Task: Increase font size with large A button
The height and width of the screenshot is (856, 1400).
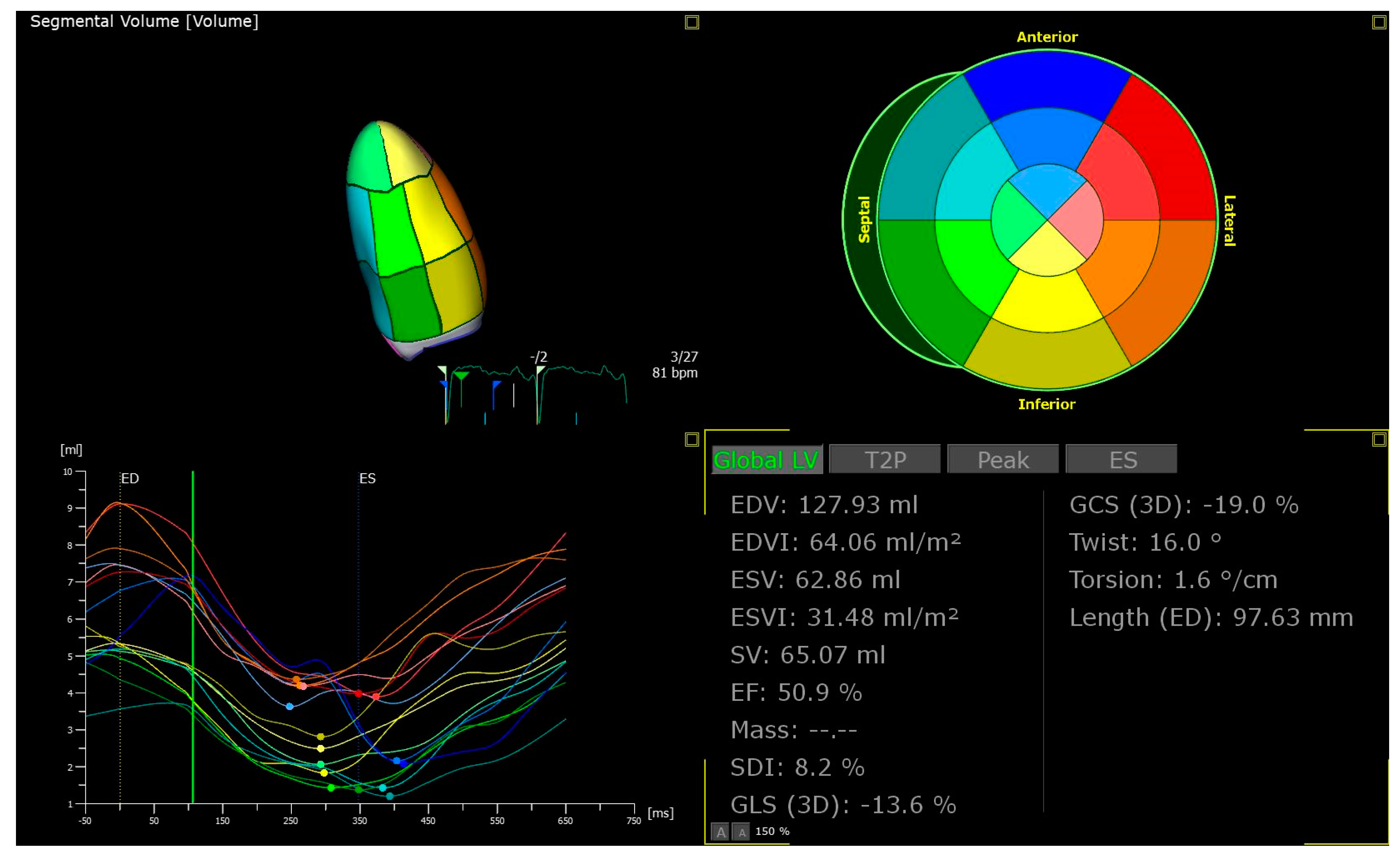Action: [x=720, y=832]
